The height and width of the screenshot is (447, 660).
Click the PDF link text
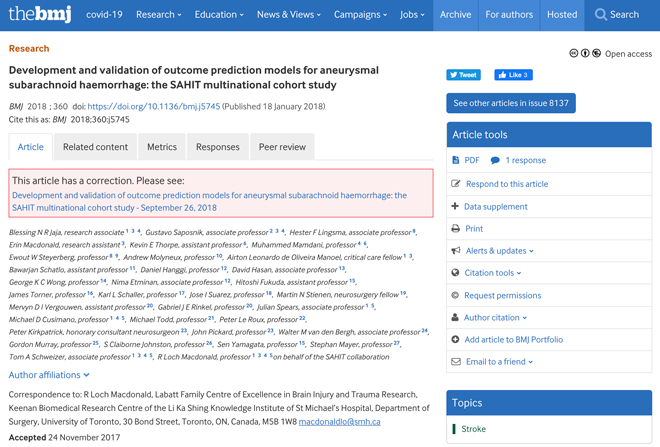471,160
